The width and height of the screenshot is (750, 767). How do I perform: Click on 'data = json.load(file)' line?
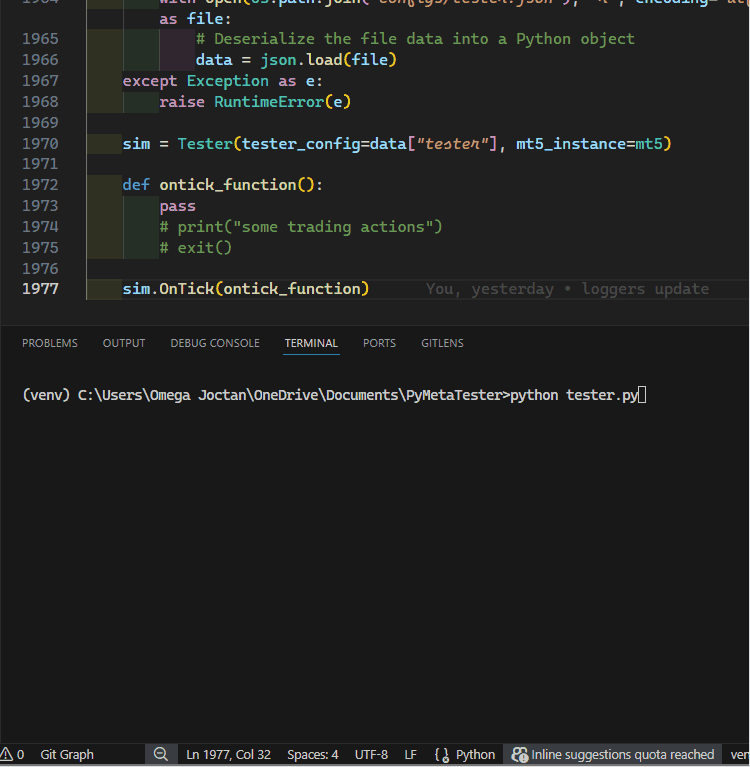pyautogui.click(x=296, y=60)
